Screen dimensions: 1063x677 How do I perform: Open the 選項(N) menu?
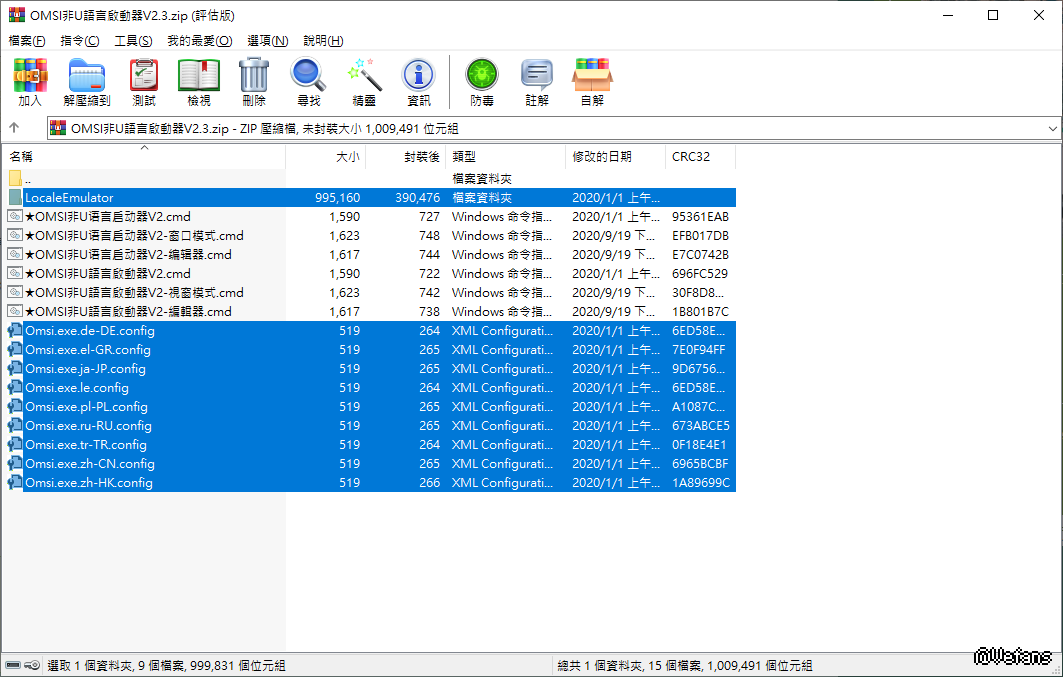pos(267,41)
